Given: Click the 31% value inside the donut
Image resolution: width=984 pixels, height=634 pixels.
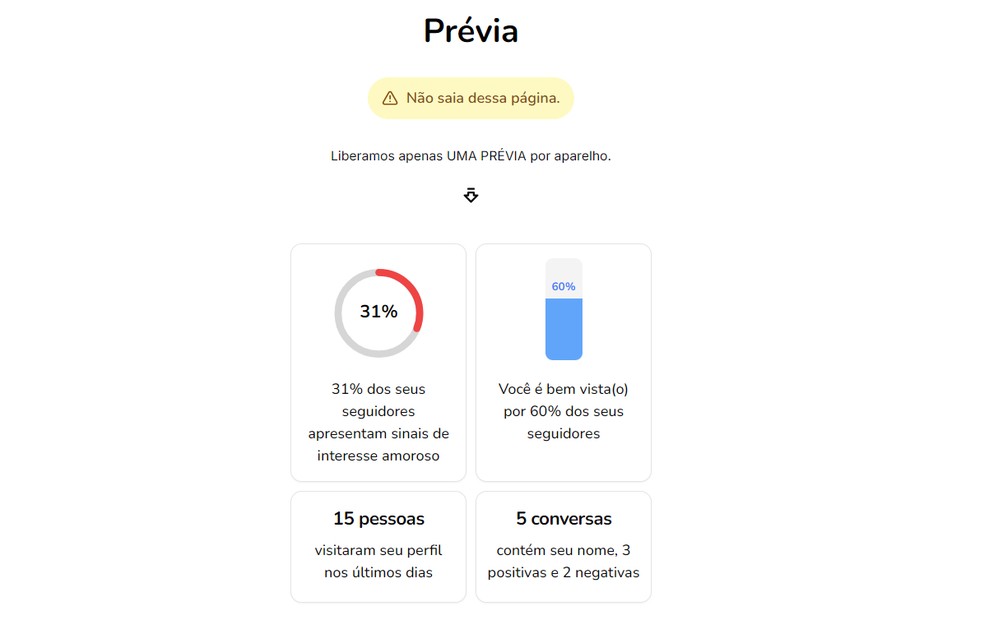Looking at the screenshot, I should 378,312.
